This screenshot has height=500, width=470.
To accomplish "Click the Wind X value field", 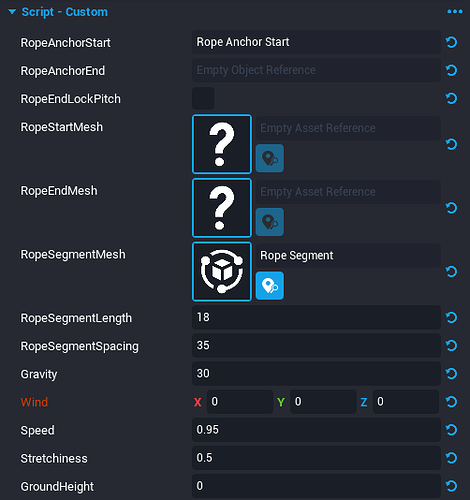I will [240, 402].
